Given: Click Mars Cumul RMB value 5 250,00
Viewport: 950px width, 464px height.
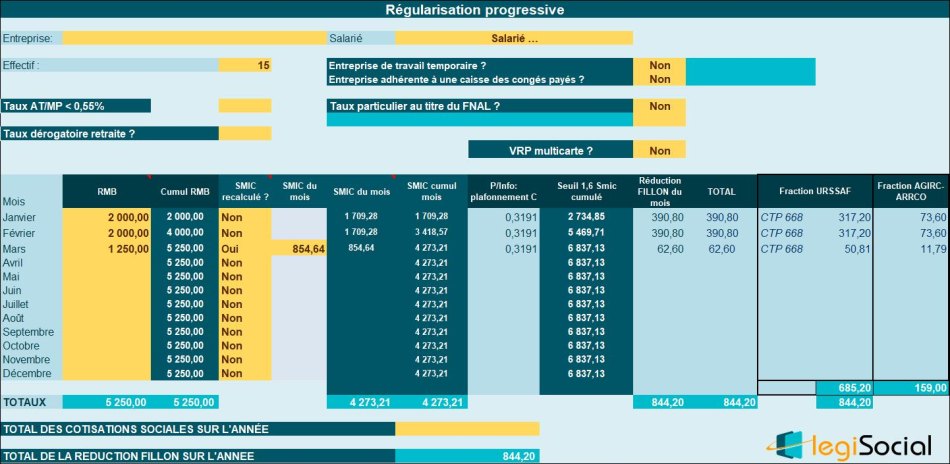Looking at the screenshot, I should (x=185, y=249).
